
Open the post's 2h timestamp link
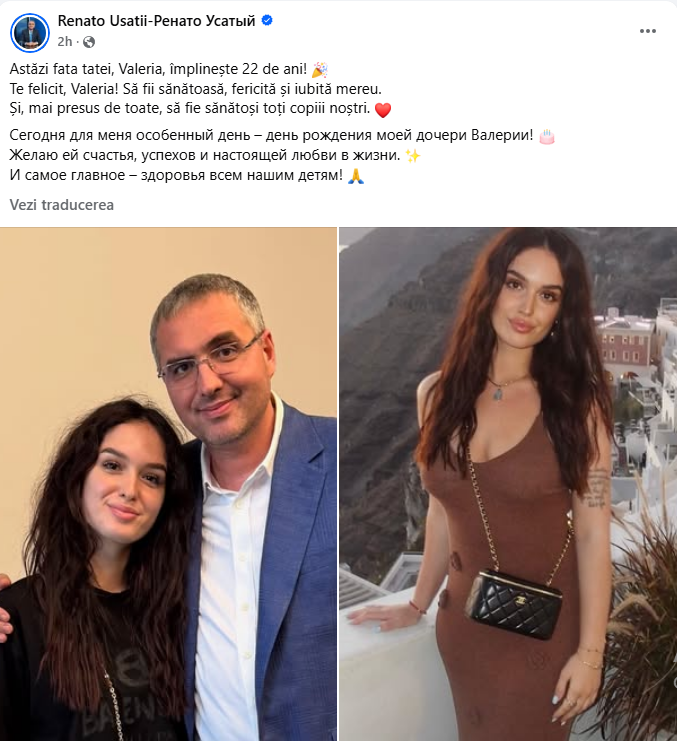(x=65, y=42)
